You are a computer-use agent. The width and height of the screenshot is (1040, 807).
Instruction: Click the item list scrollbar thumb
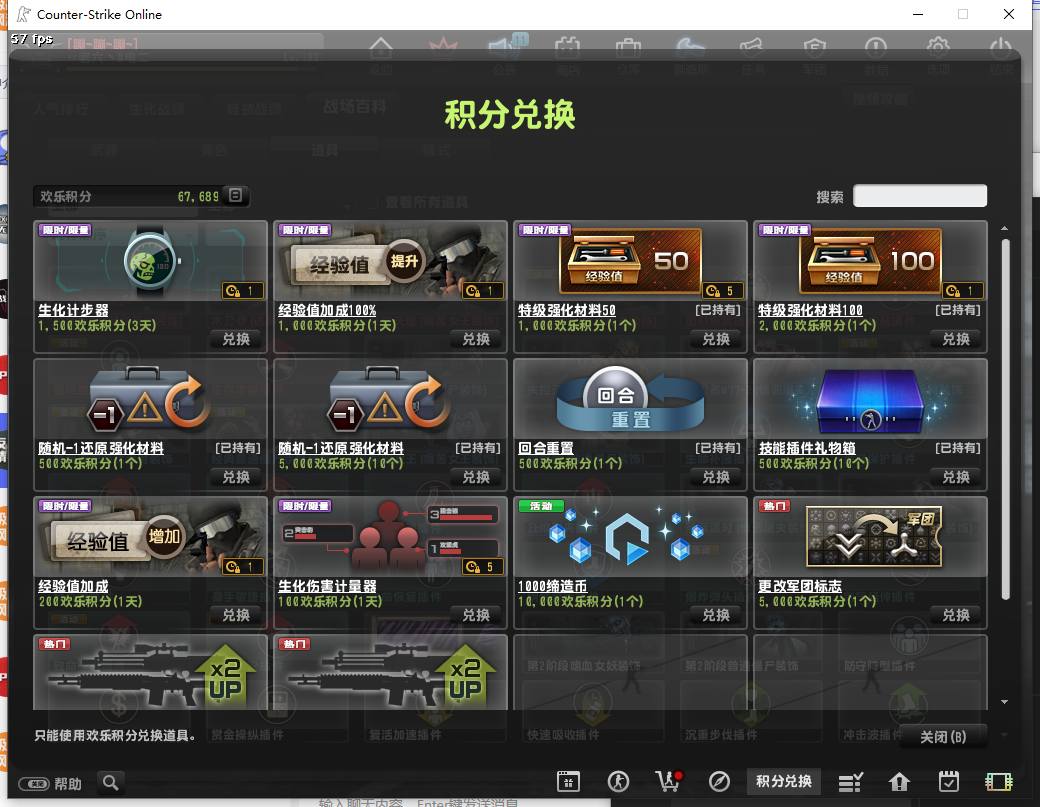(1006, 419)
